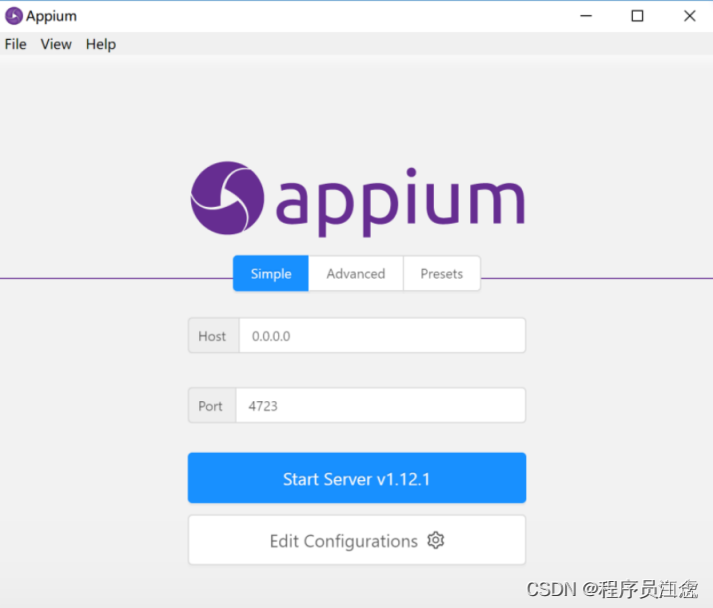713x608 pixels.
Task: Open the View menu
Action: click(56, 44)
